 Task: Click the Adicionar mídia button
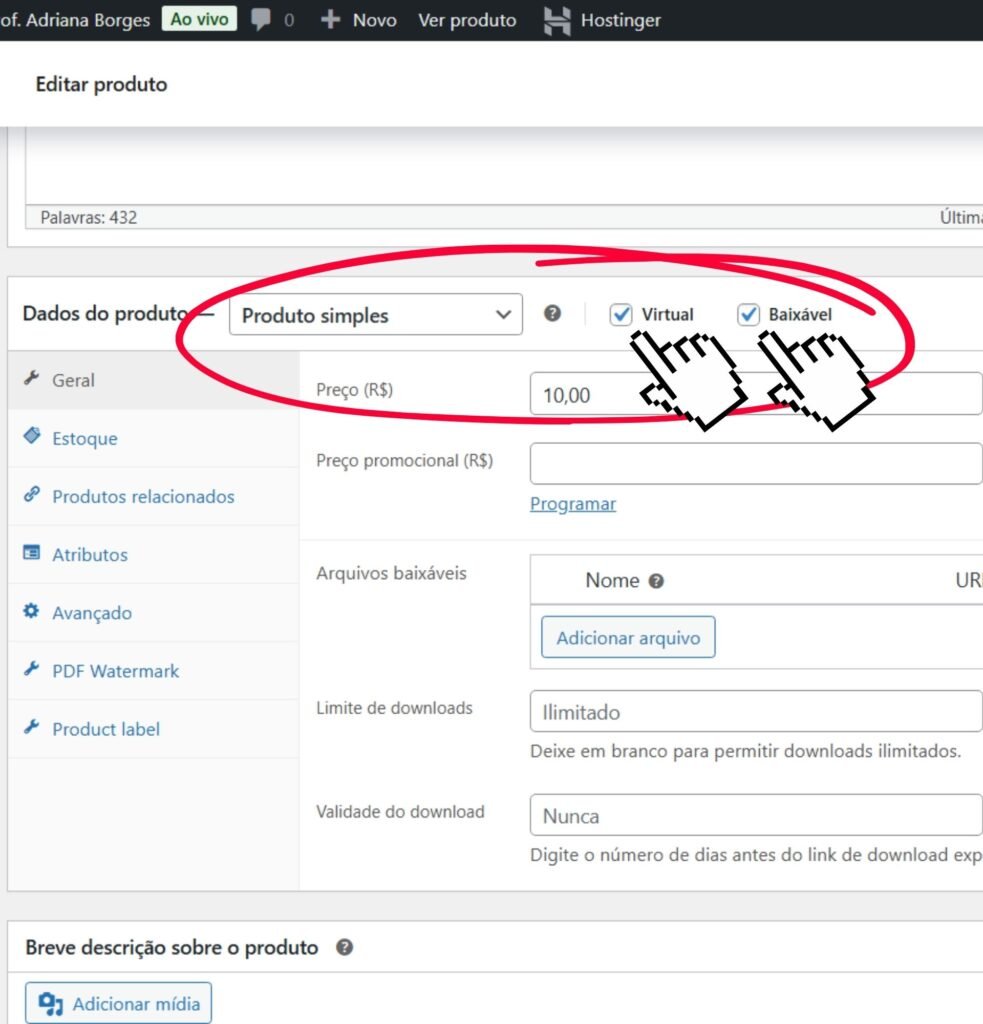coord(118,1003)
